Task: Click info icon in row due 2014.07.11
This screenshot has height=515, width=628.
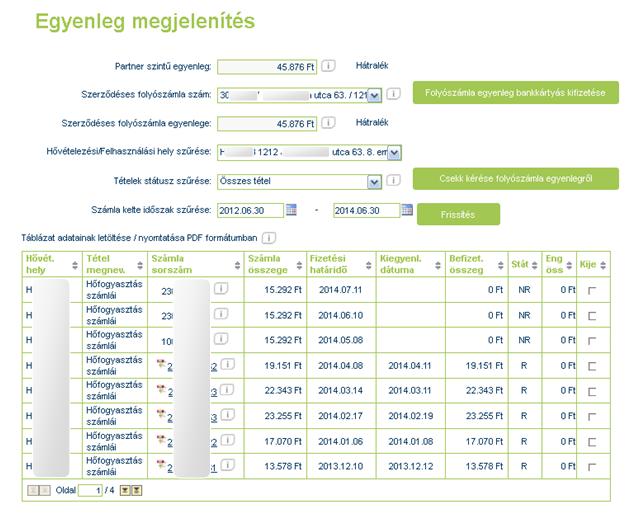Action: (221, 288)
